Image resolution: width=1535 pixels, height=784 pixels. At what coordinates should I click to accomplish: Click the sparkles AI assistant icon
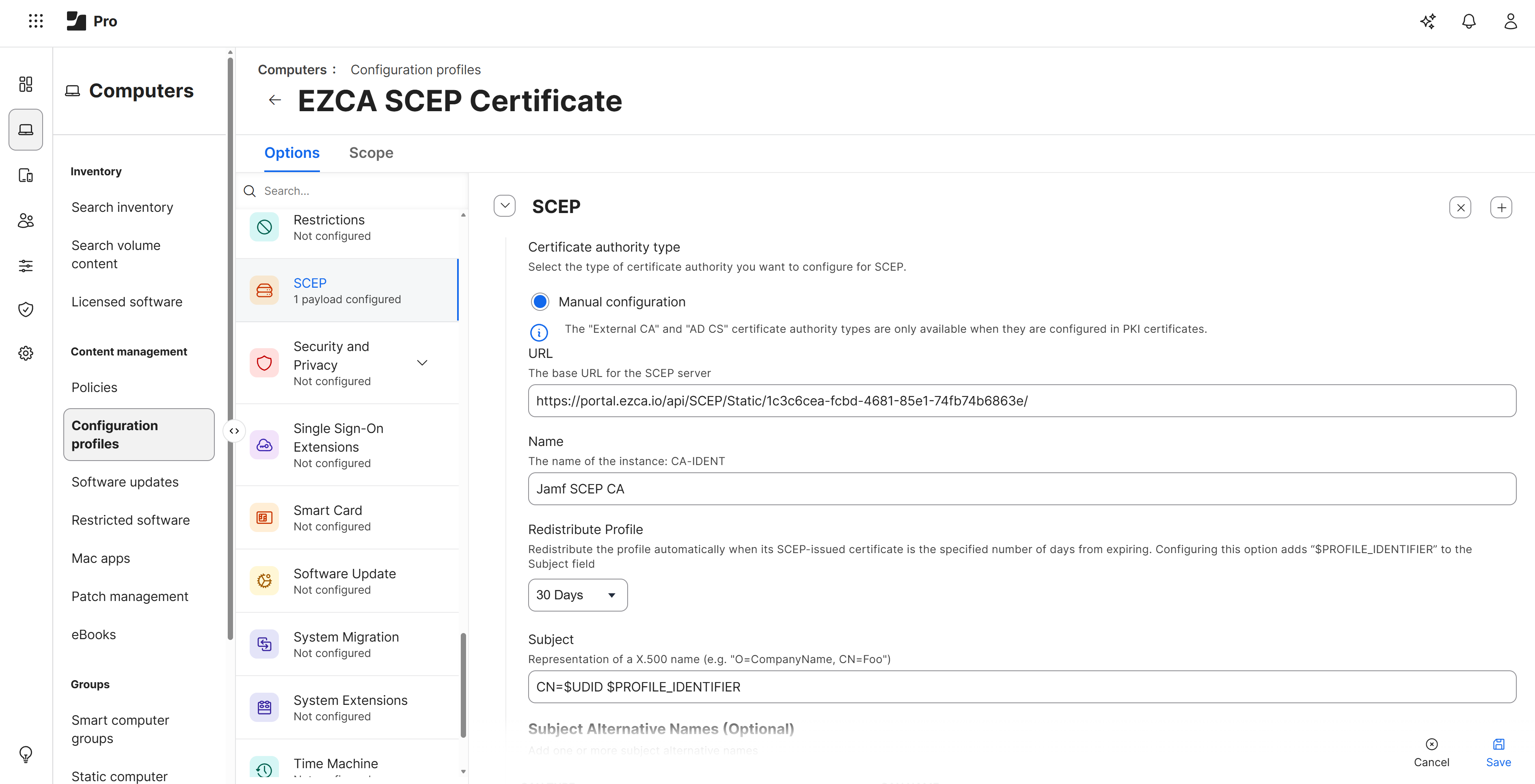[x=1428, y=22]
